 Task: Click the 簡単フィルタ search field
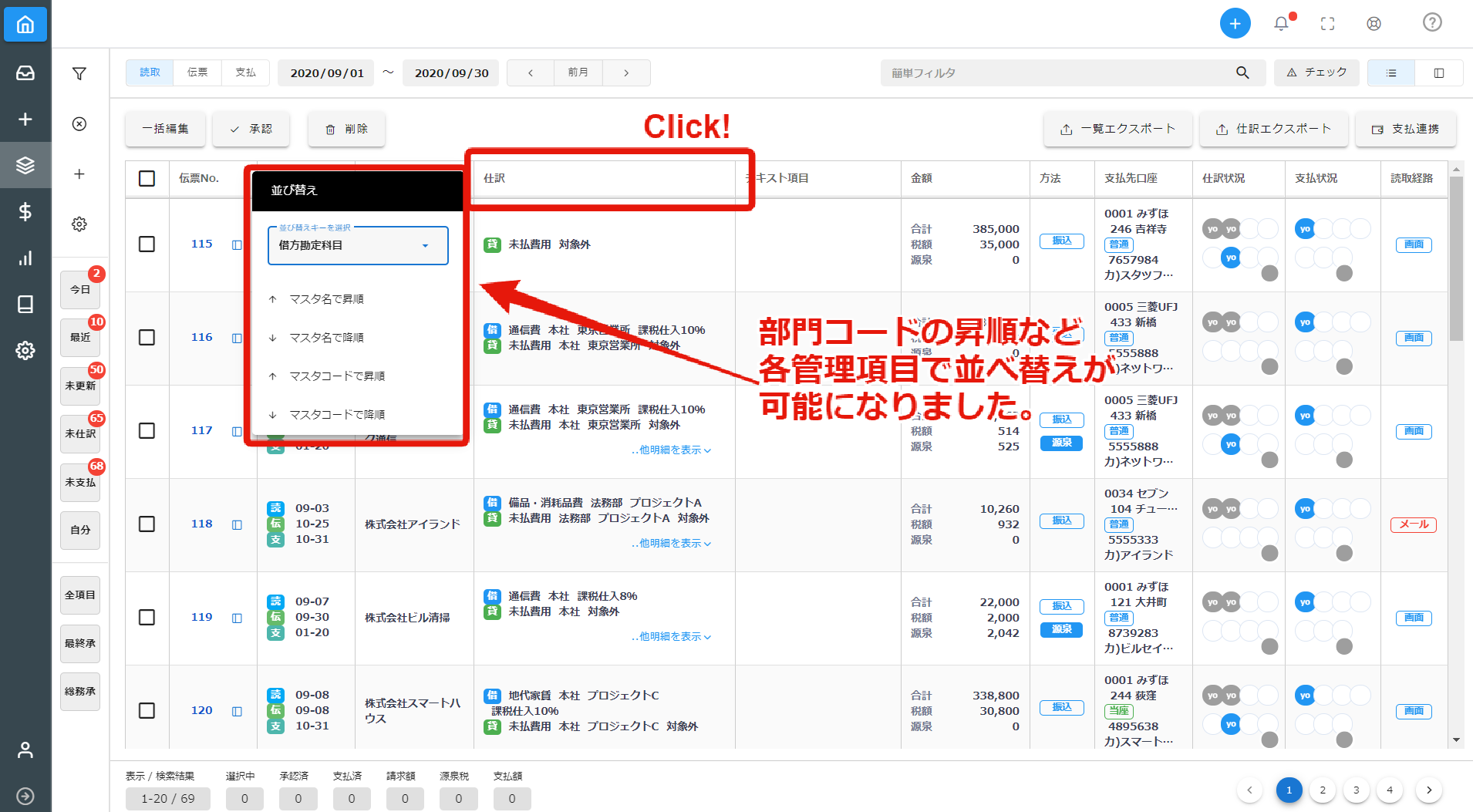1060,72
